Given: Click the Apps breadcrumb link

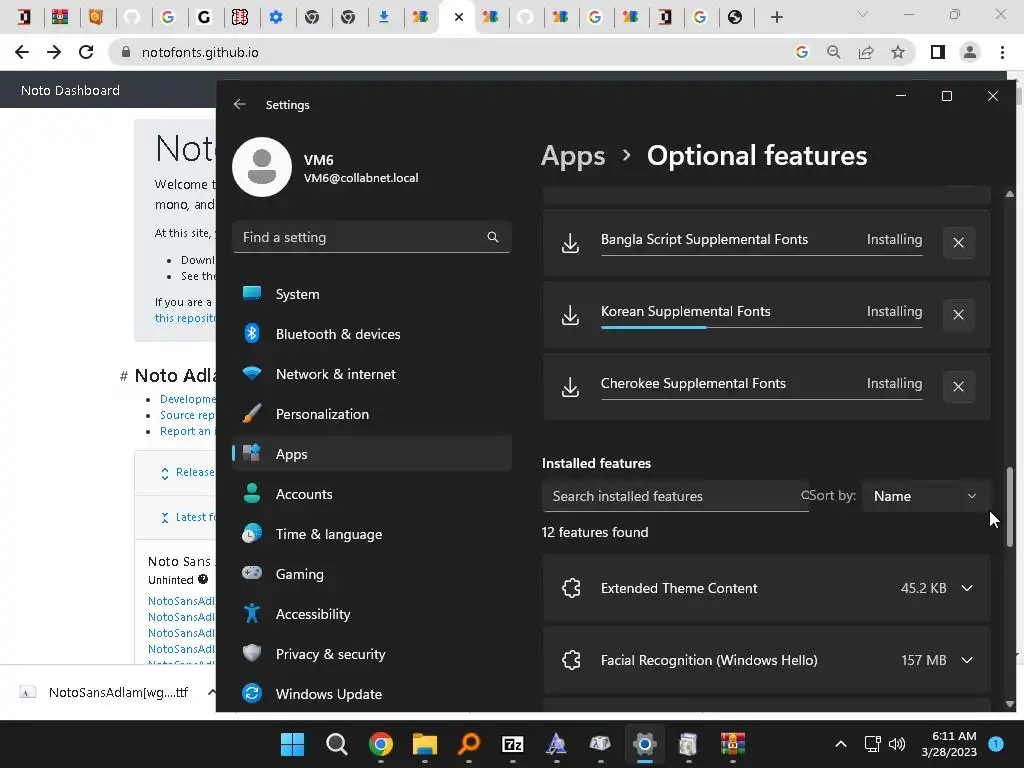Looking at the screenshot, I should [x=573, y=156].
